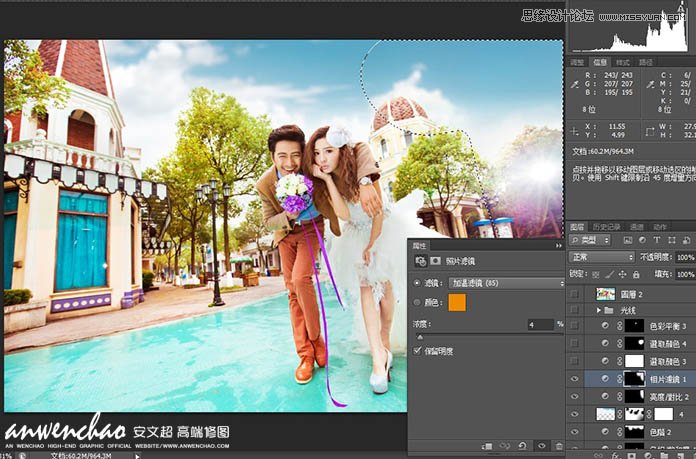The height and width of the screenshot is (459, 696).
Task: Switch to the 路径 tab
Action: coord(646,62)
